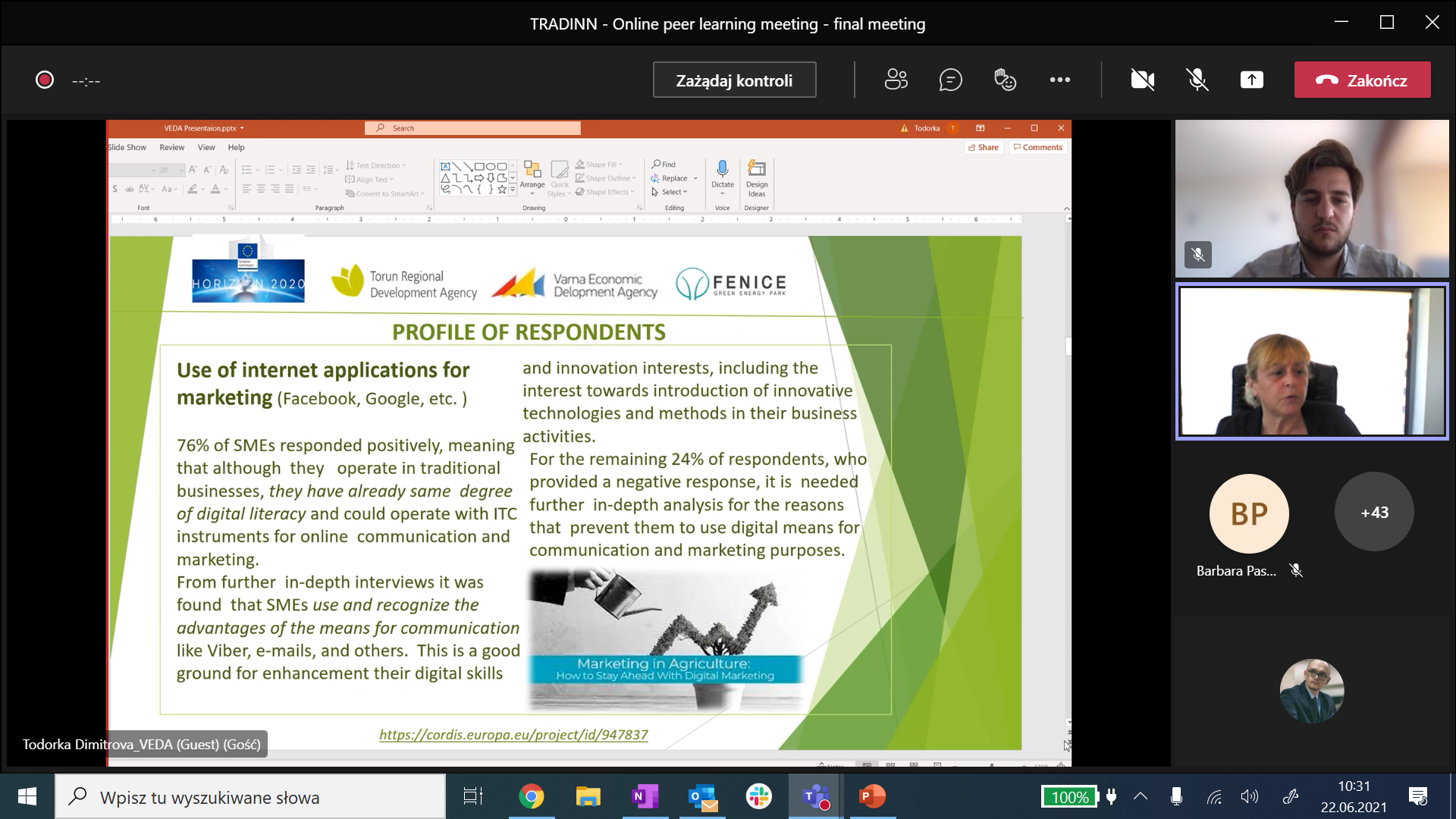Viewport: 1456px width, 819px height.
Task: Open the share content tray icon
Action: click(x=1251, y=80)
